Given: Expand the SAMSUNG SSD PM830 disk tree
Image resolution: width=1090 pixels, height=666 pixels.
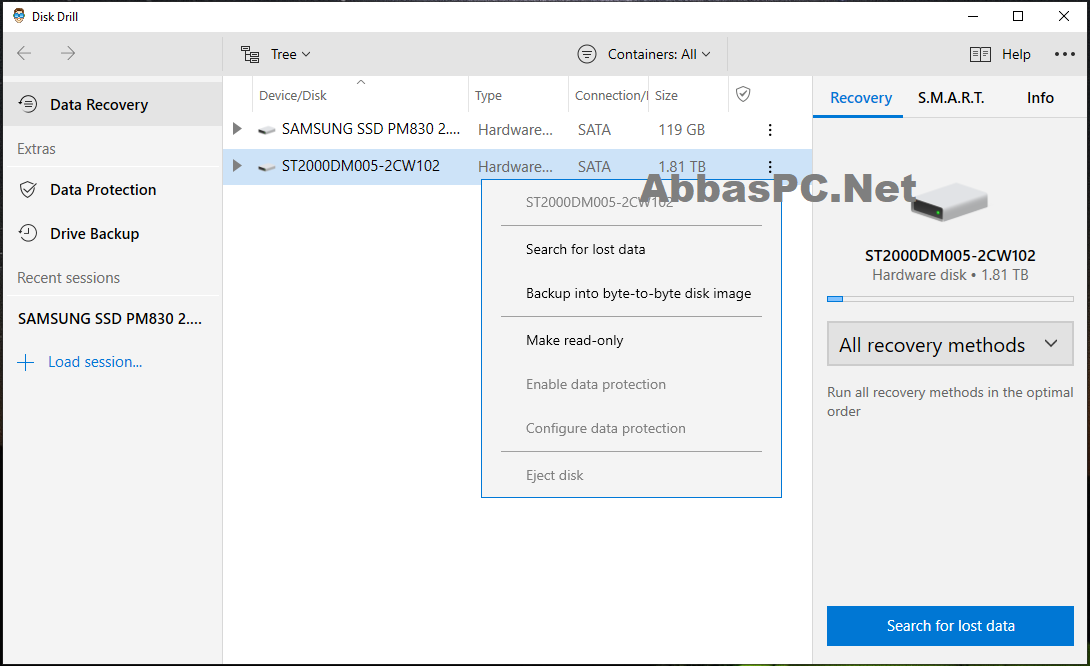Looking at the screenshot, I should click(x=237, y=129).
